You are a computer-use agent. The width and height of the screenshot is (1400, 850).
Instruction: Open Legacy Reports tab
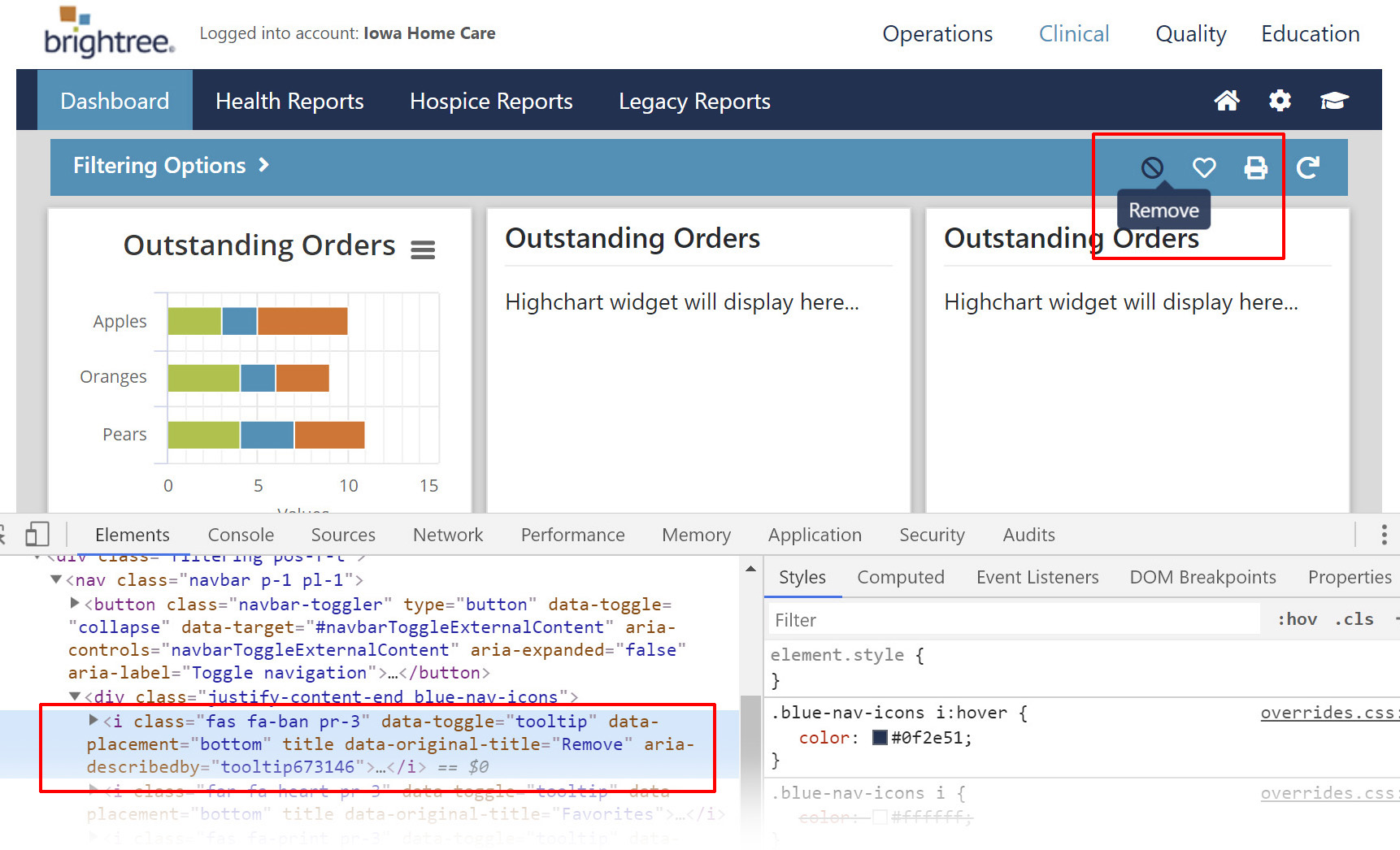click(x=694, y=101)
